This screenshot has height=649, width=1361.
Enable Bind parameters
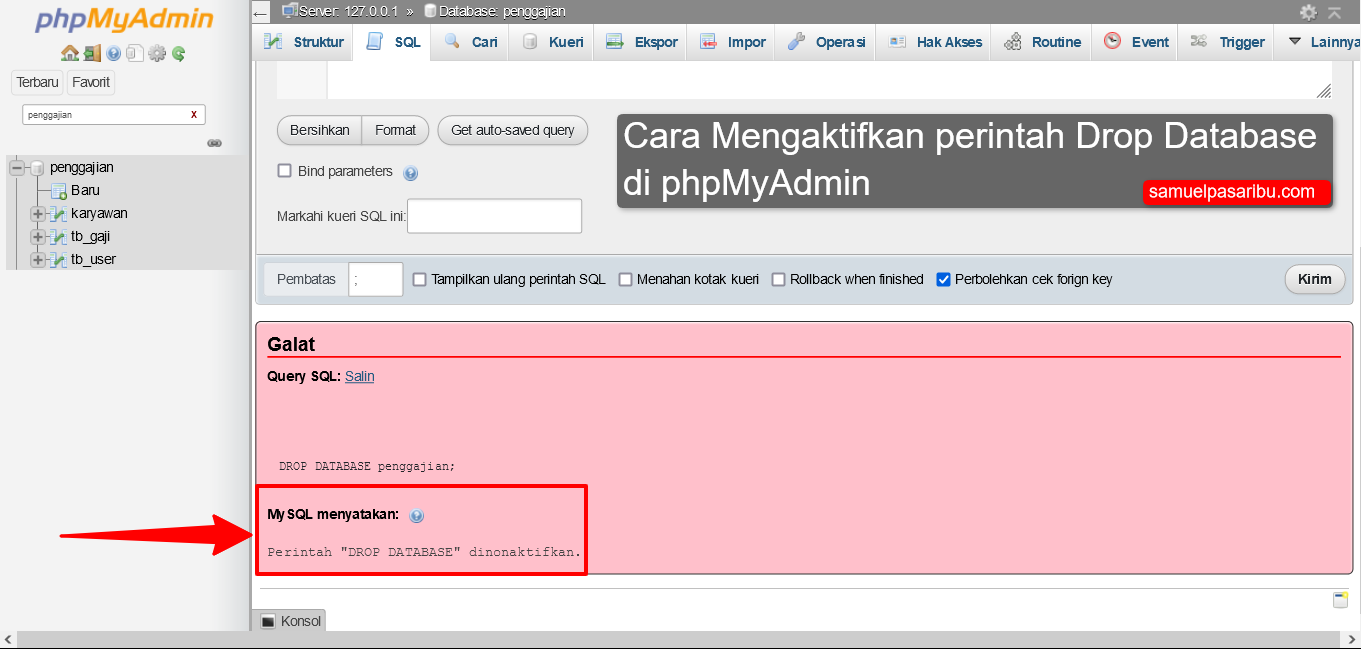tap(284, 171)
